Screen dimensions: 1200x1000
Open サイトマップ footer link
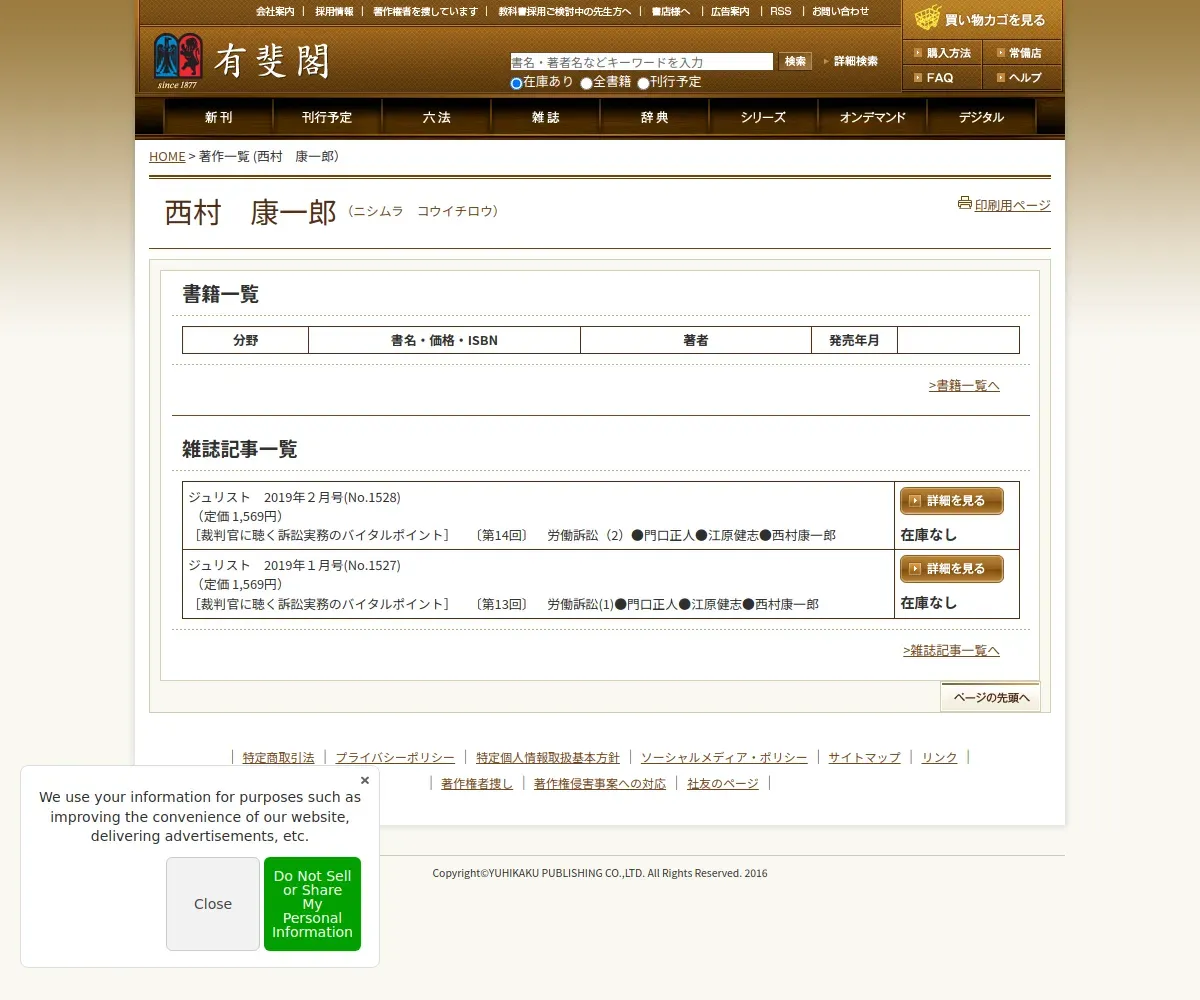pos(864,758)
